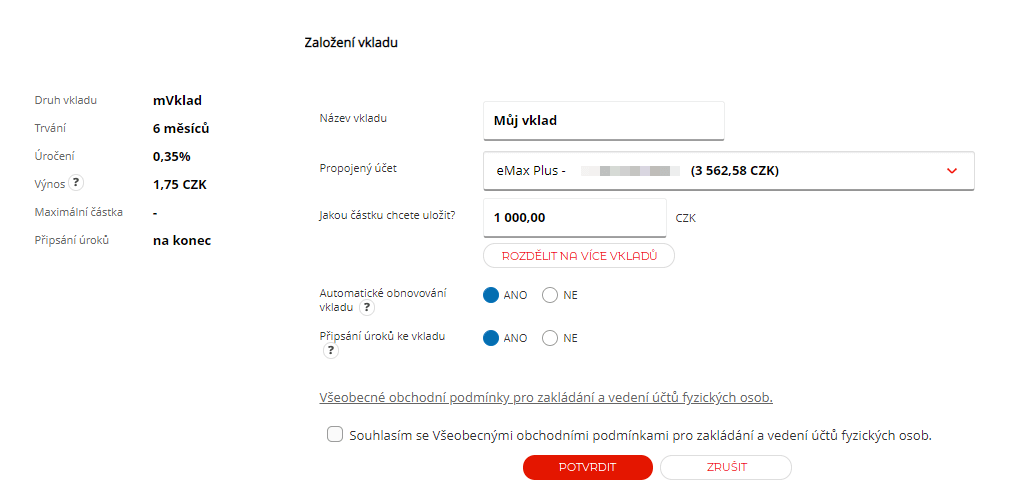Click the 6 měsíců duration value
The width and height of the screenshot is (1031, 496).
tap(181, 128)
